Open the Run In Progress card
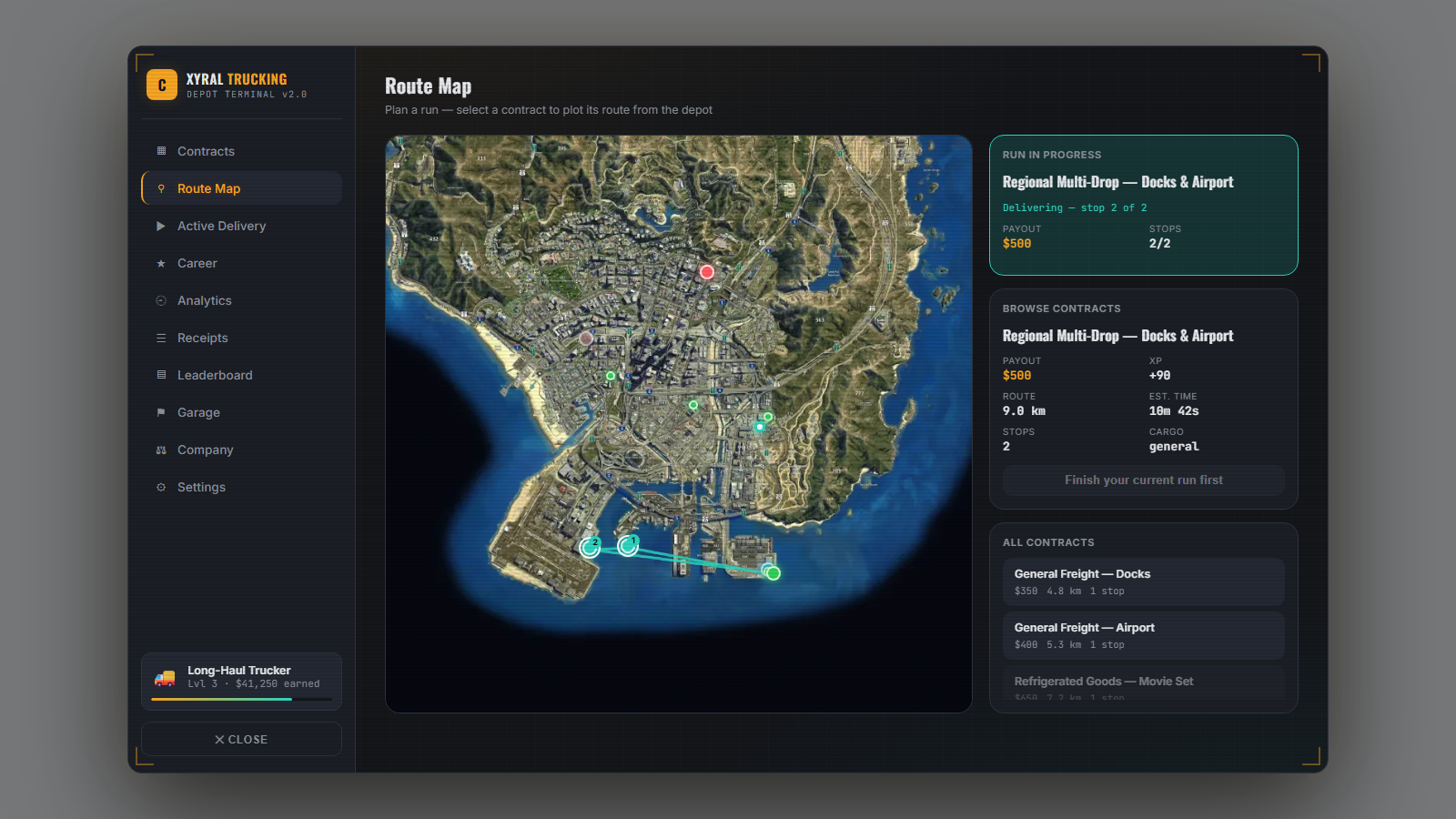This screenshot has width=1456, height=819. click(x=1144, y=205)
